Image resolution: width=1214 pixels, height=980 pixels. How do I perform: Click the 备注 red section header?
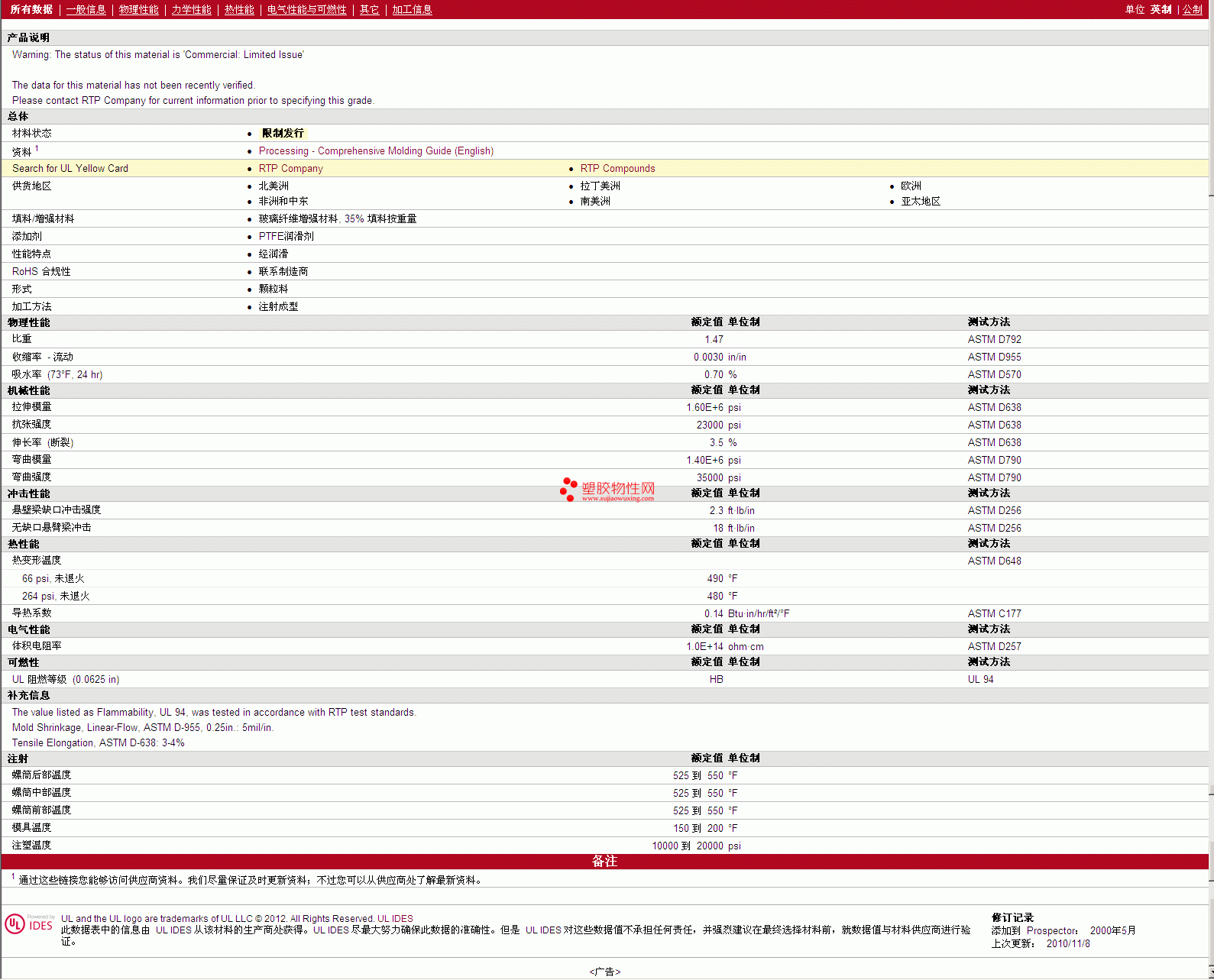coord(604,862)
